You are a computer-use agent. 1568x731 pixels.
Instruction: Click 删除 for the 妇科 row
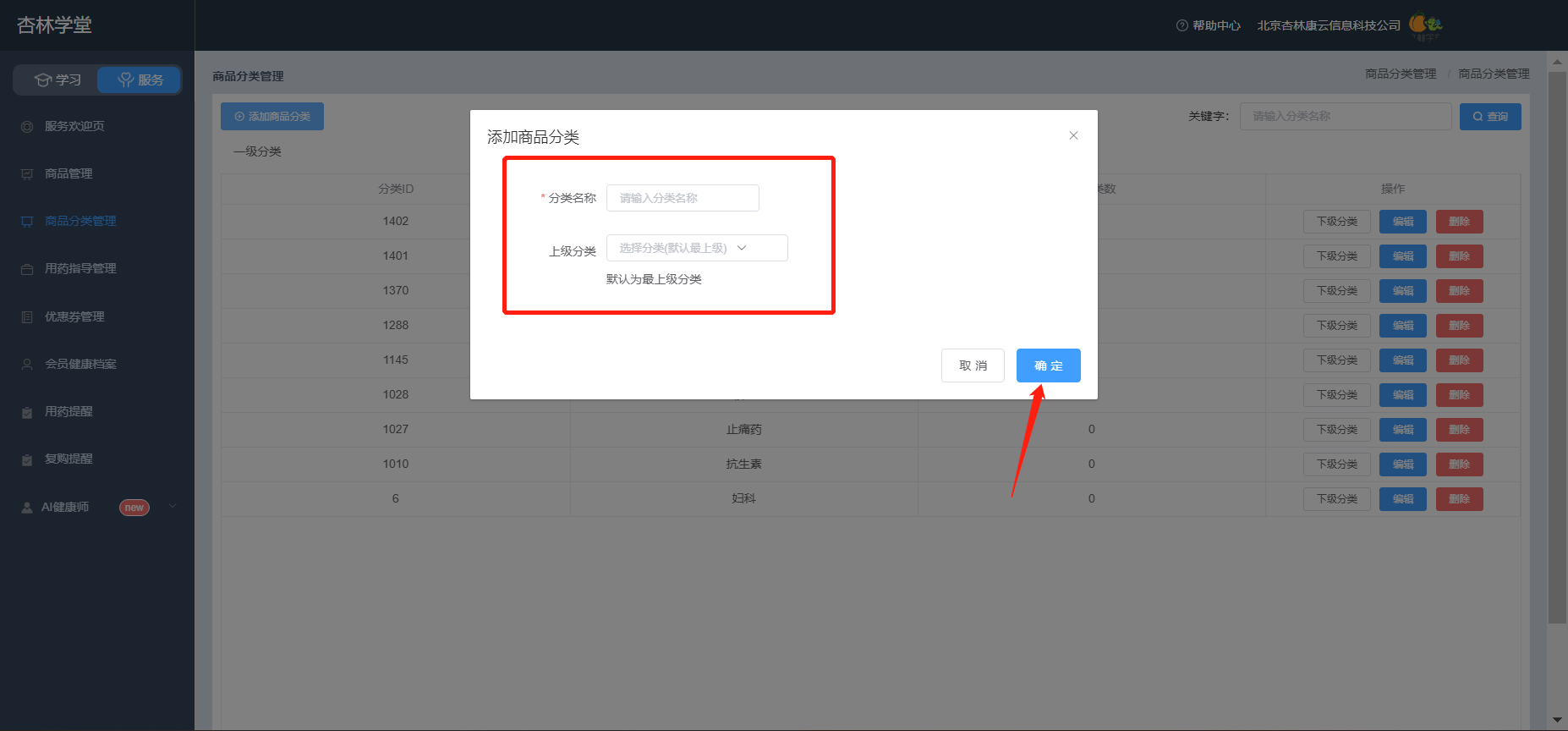pos(1460,499)
